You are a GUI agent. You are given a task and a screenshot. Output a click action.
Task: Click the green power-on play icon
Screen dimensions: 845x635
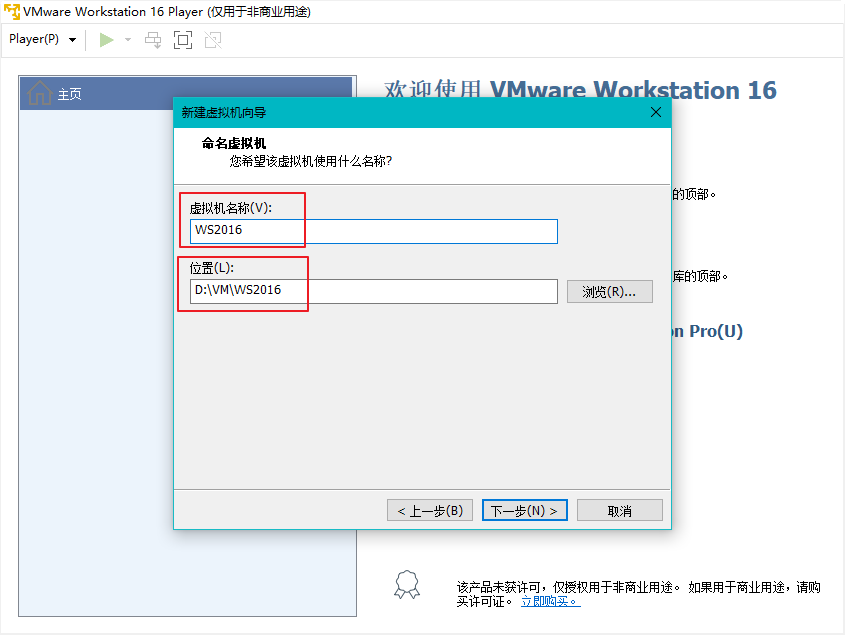[106, 40]
